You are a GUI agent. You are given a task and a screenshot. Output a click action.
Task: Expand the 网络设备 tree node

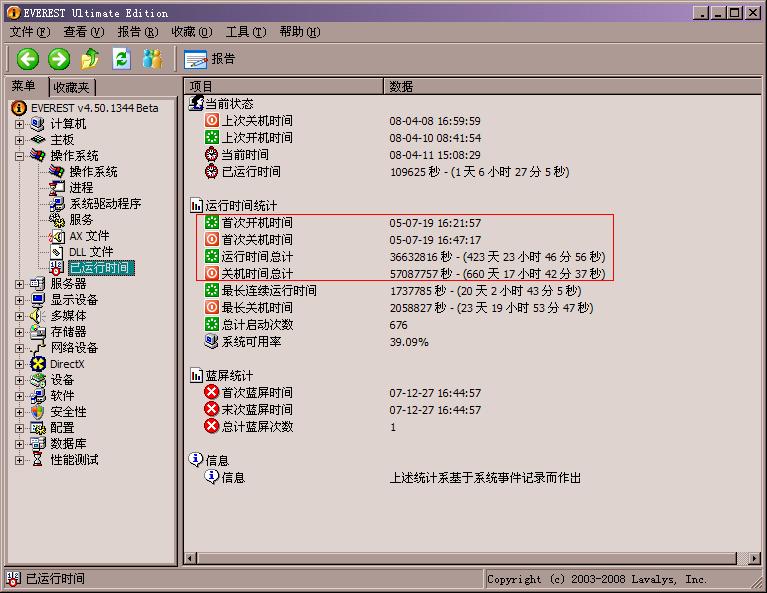click(19, 348)
